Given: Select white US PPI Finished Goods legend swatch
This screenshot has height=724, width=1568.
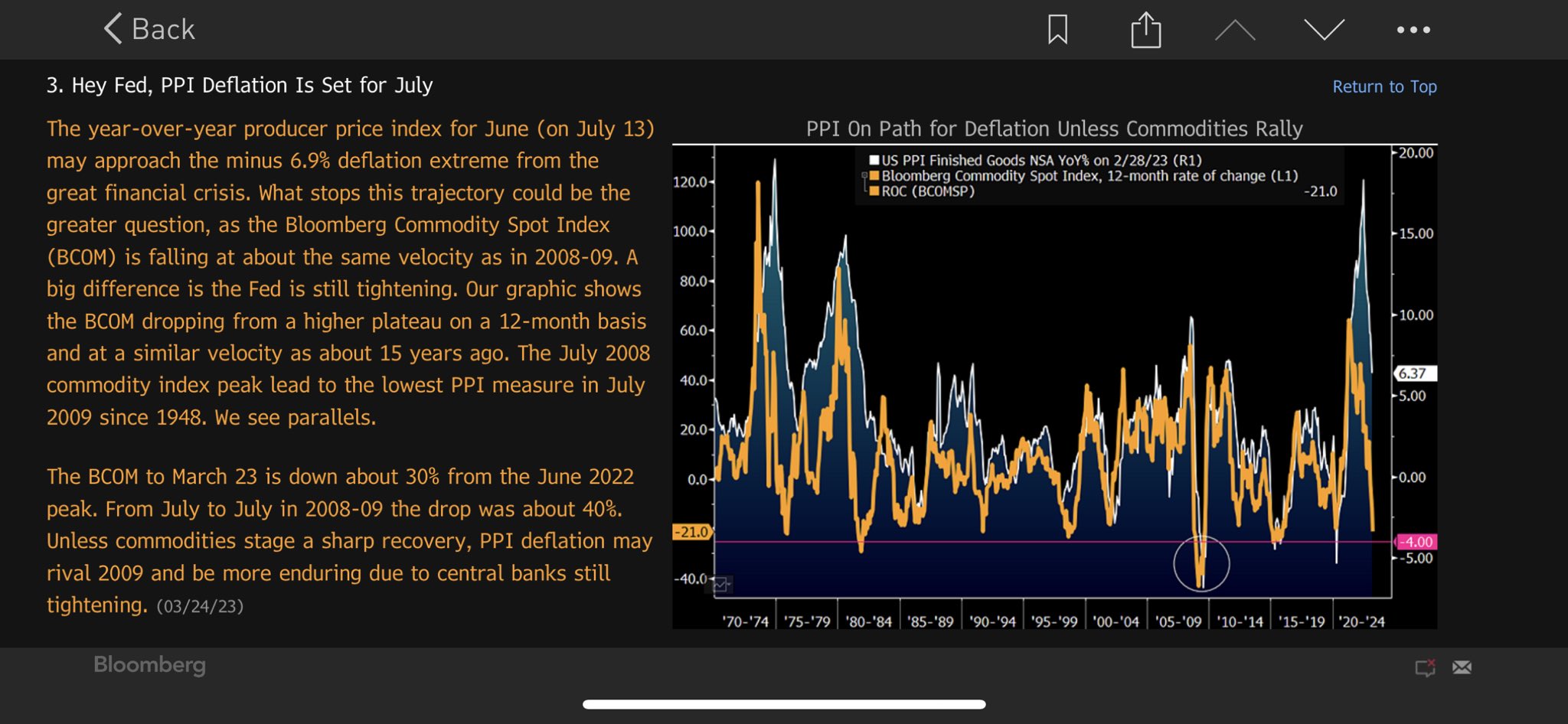Looking at the screenshot, I should 874,160.
